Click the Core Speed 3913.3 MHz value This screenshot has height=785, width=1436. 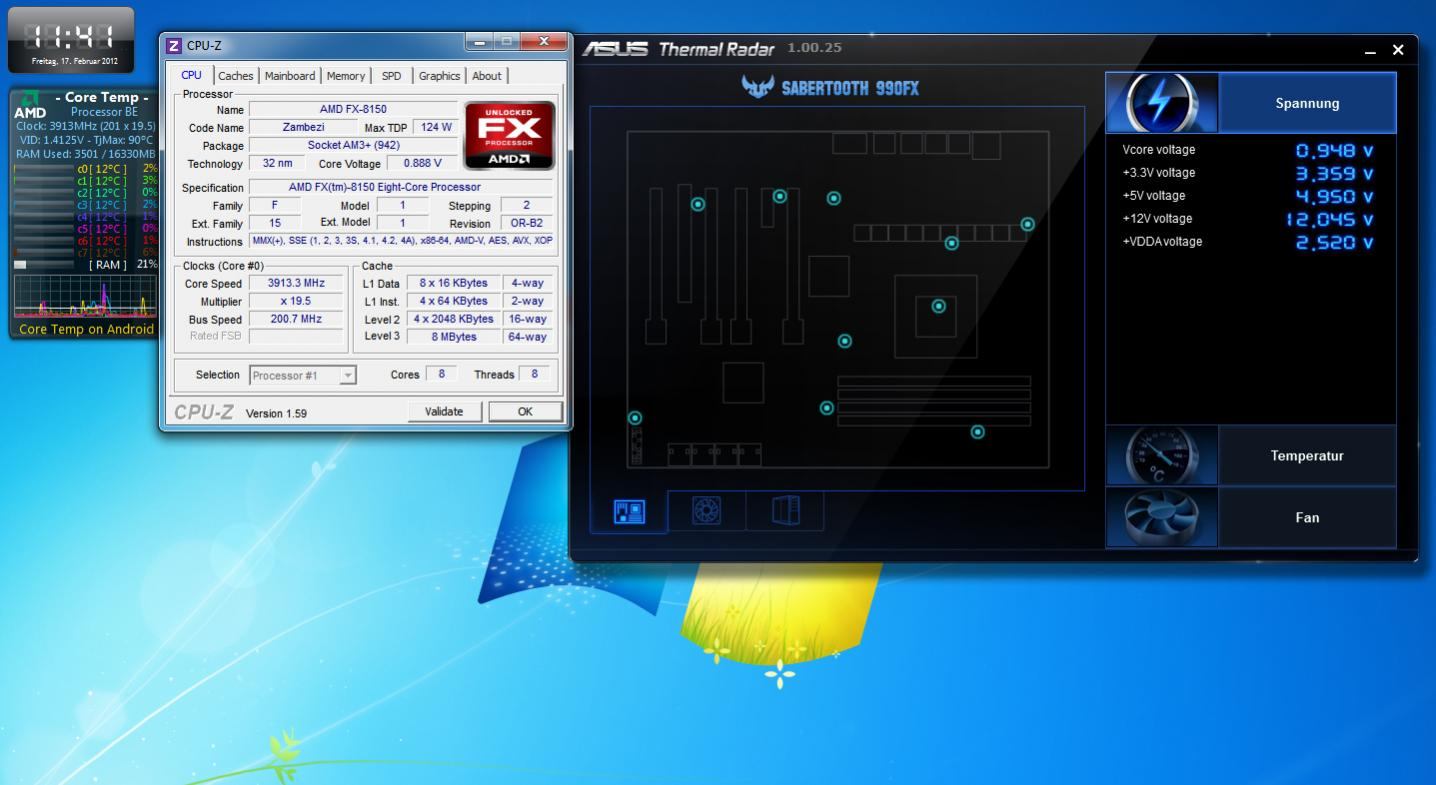(x=296, y=283)
